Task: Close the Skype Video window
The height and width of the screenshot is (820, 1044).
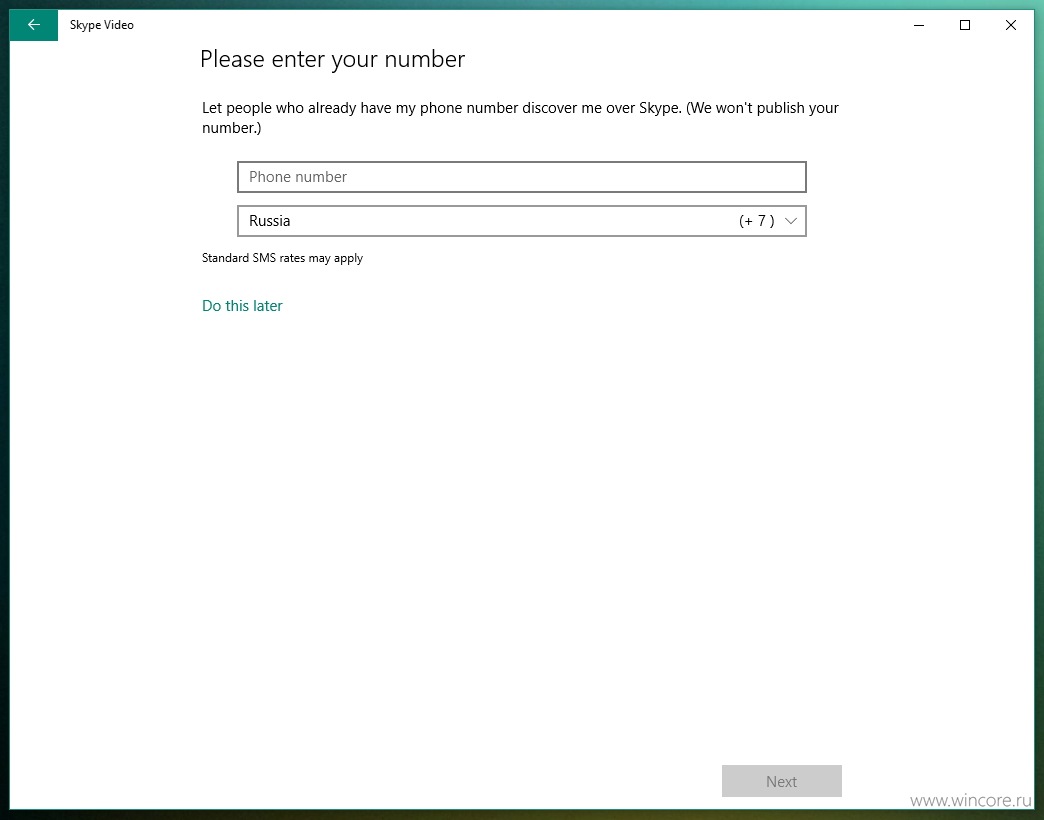Action: 1011,25
